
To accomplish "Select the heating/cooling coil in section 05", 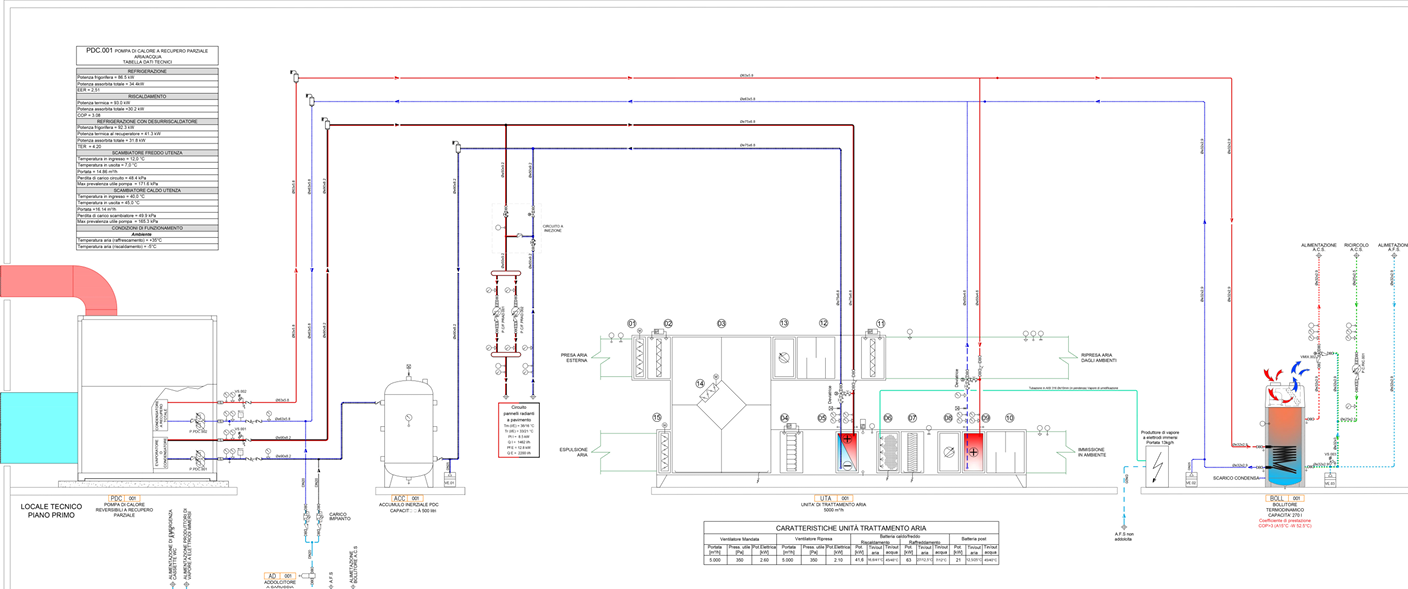I will [x=847, y=452].
